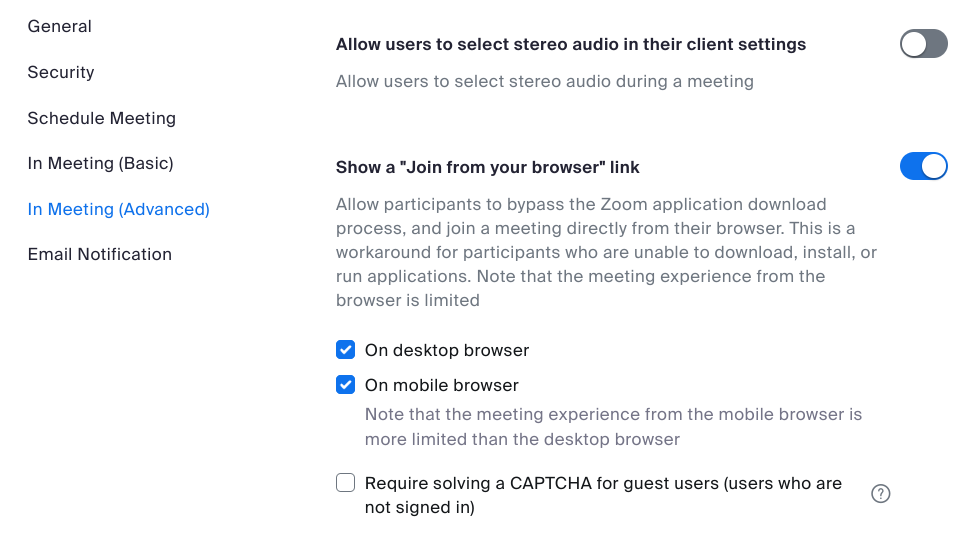The height and width of the screenshot is (537, 964).
Task: Turn off the "Join from your browser" toggle
Action: (923, 166)
